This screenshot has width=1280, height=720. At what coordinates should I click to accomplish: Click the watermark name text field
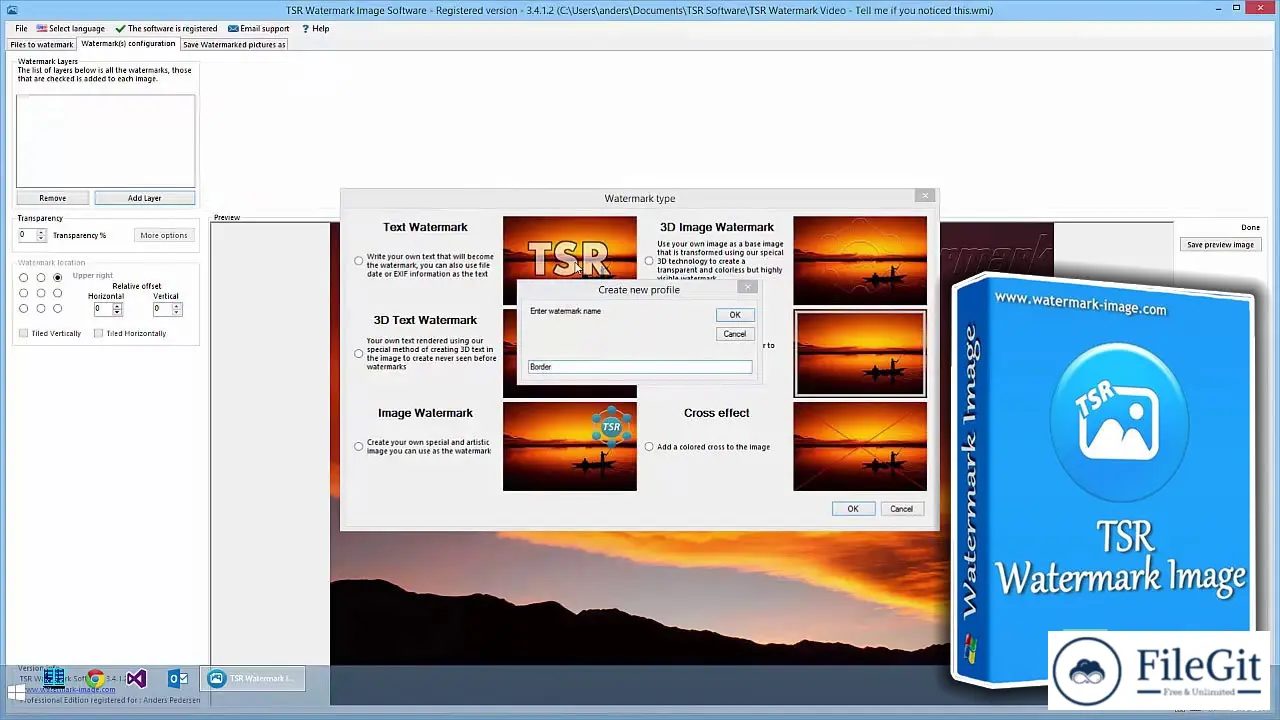(640, 367)
